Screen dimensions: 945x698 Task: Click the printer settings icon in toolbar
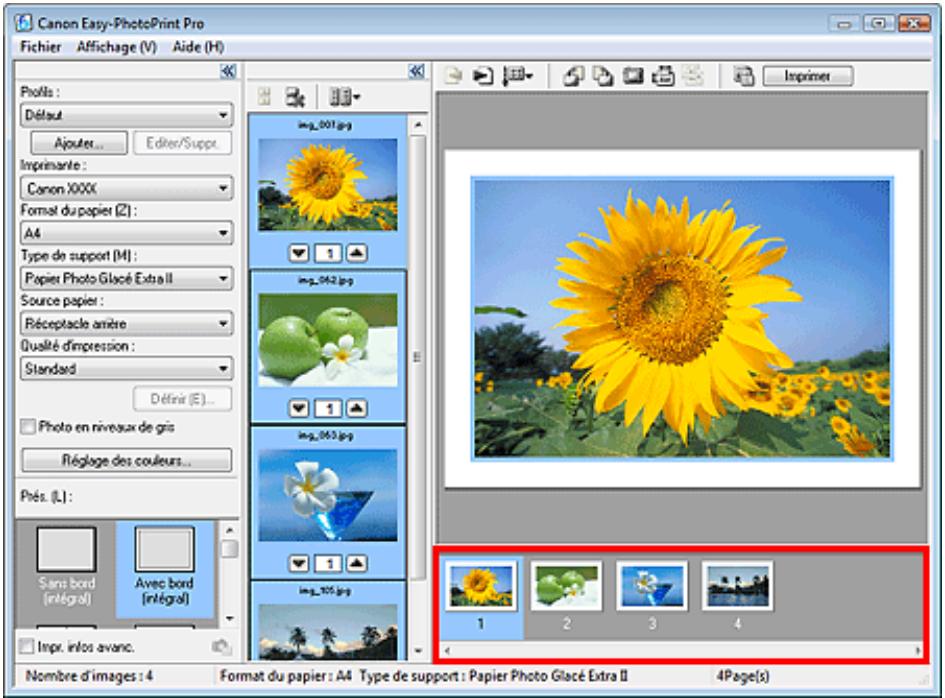[663, 76]
